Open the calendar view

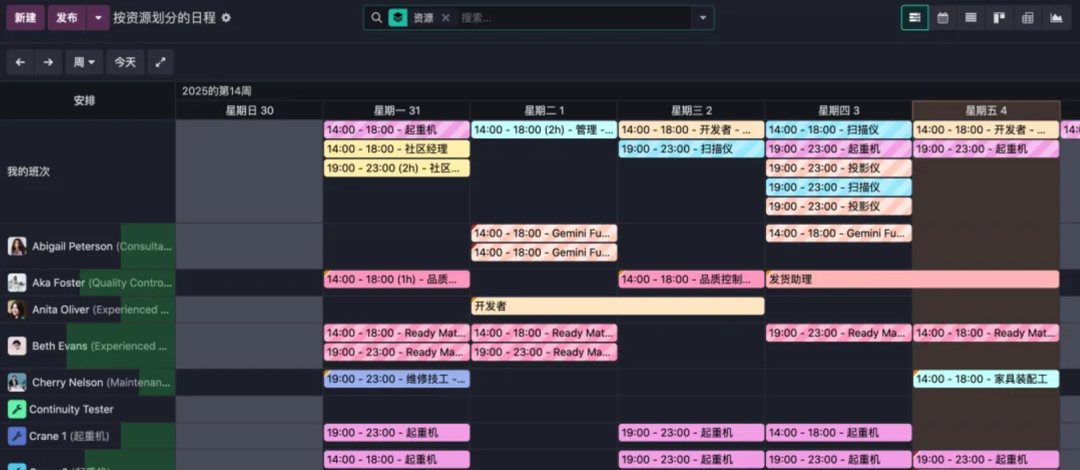pos(942,18)
